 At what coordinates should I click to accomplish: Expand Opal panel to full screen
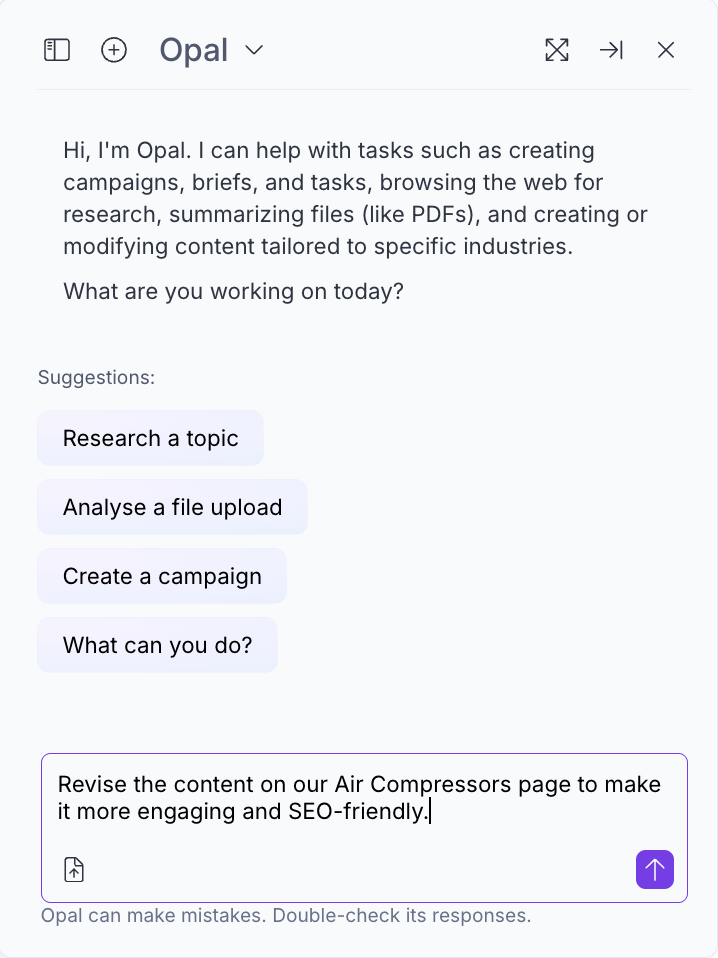pyautogui.click(x=557, y=50)
